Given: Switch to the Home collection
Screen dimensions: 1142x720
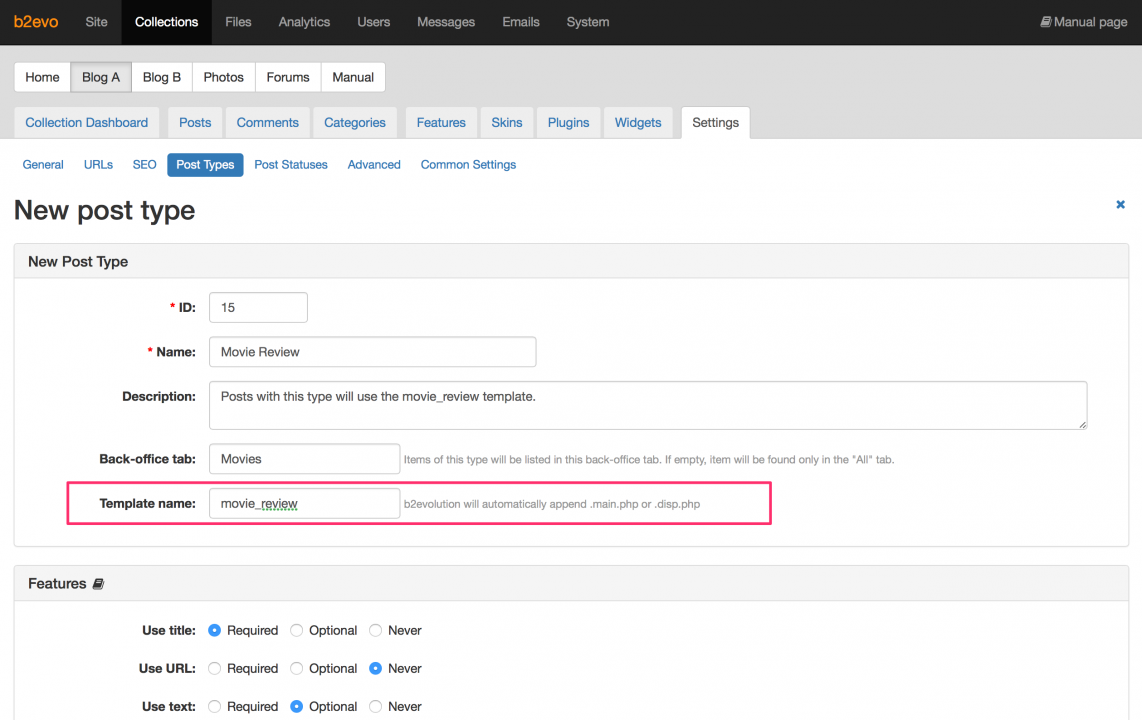Looking at the screenshot, I should click(42, 77).
